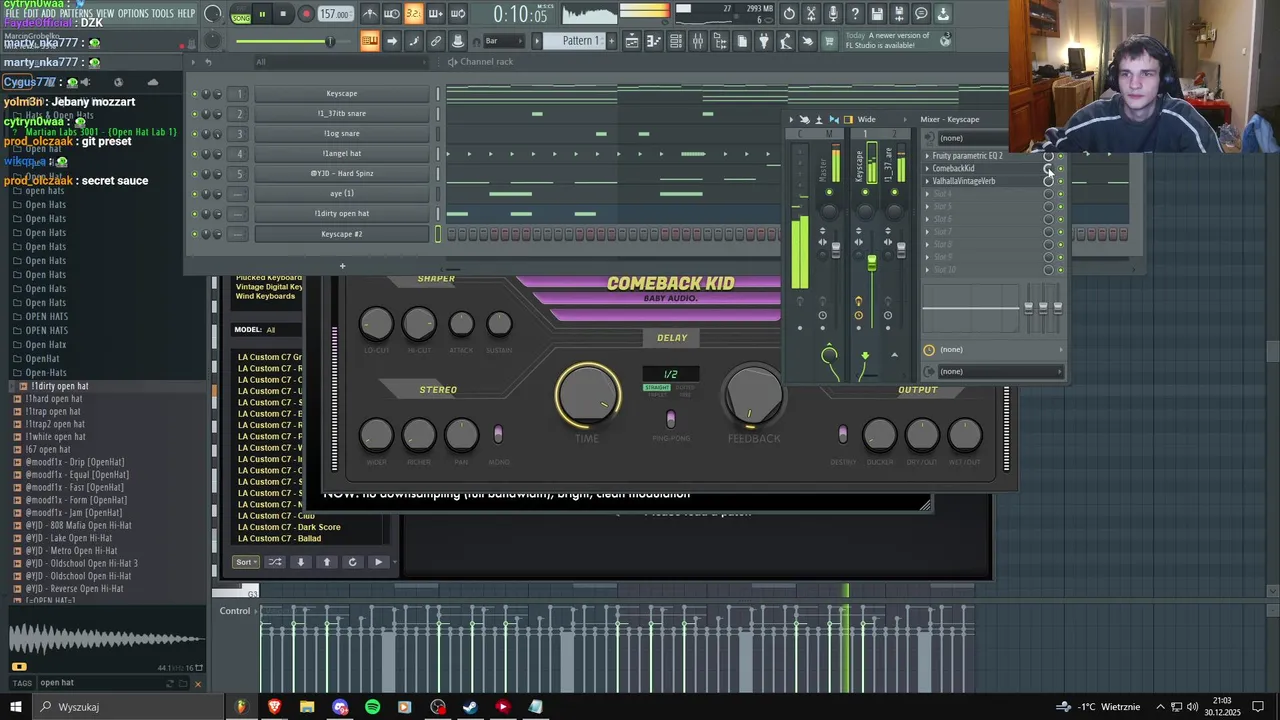This screenshot has width=1280, height=720.
Task: Click the undo history icon
Action: (789, 14)
